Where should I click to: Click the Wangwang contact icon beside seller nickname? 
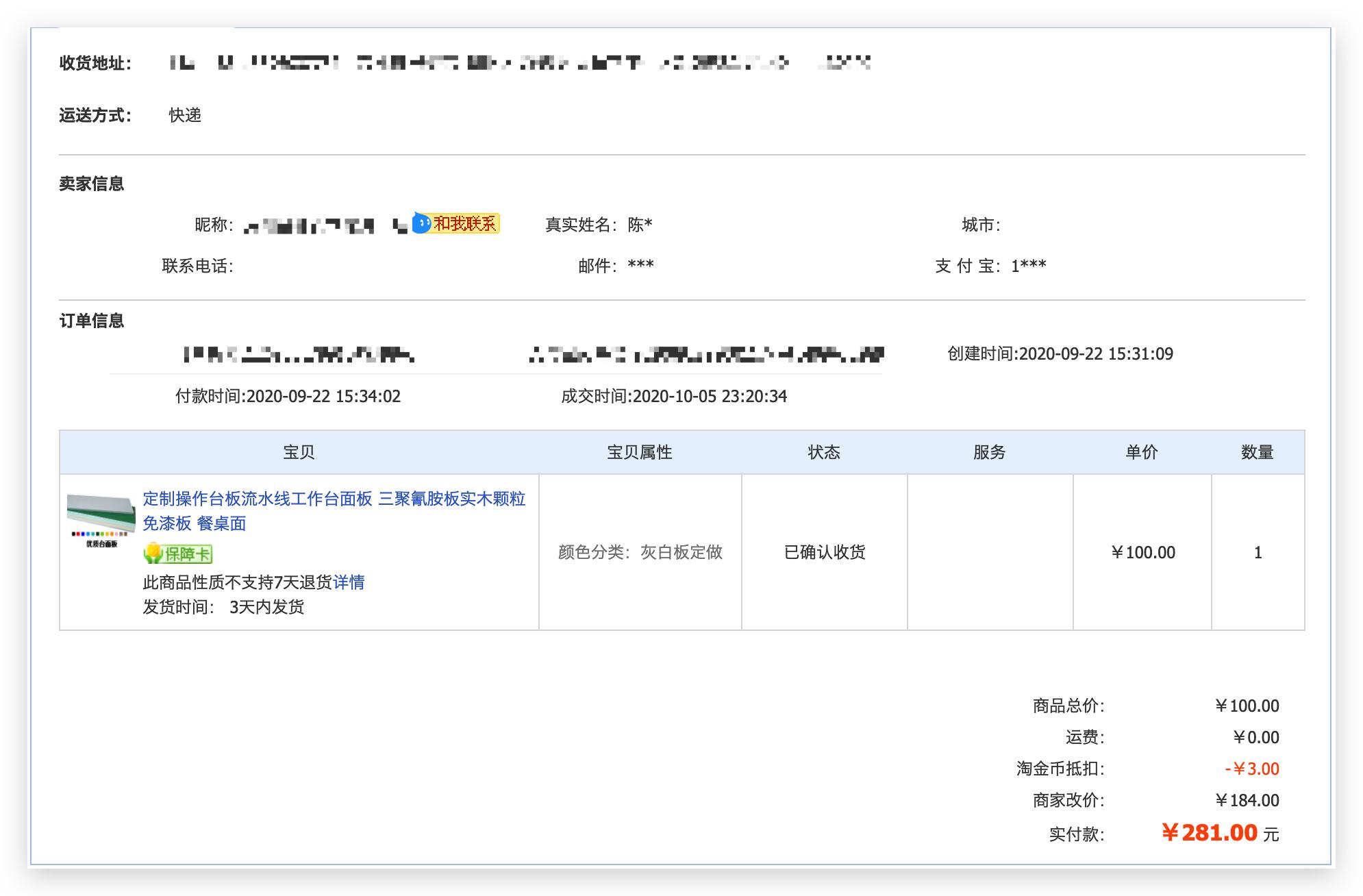coord(423,223)
